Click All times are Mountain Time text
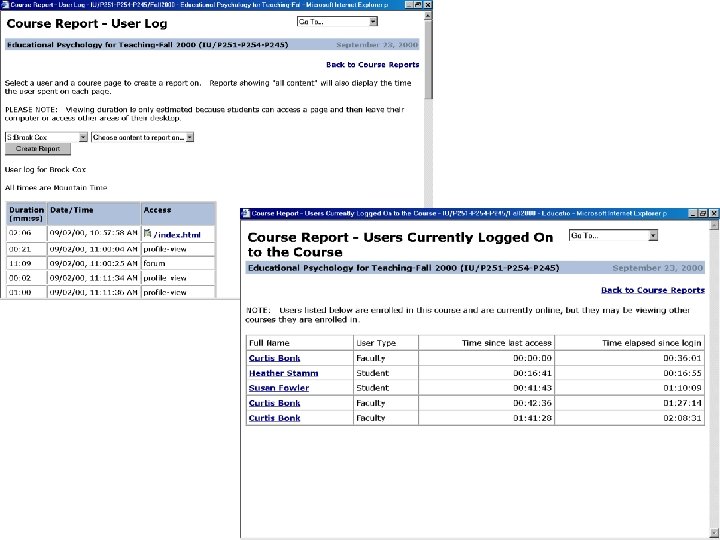Screen dimensions: 720x540 (56, 188)
